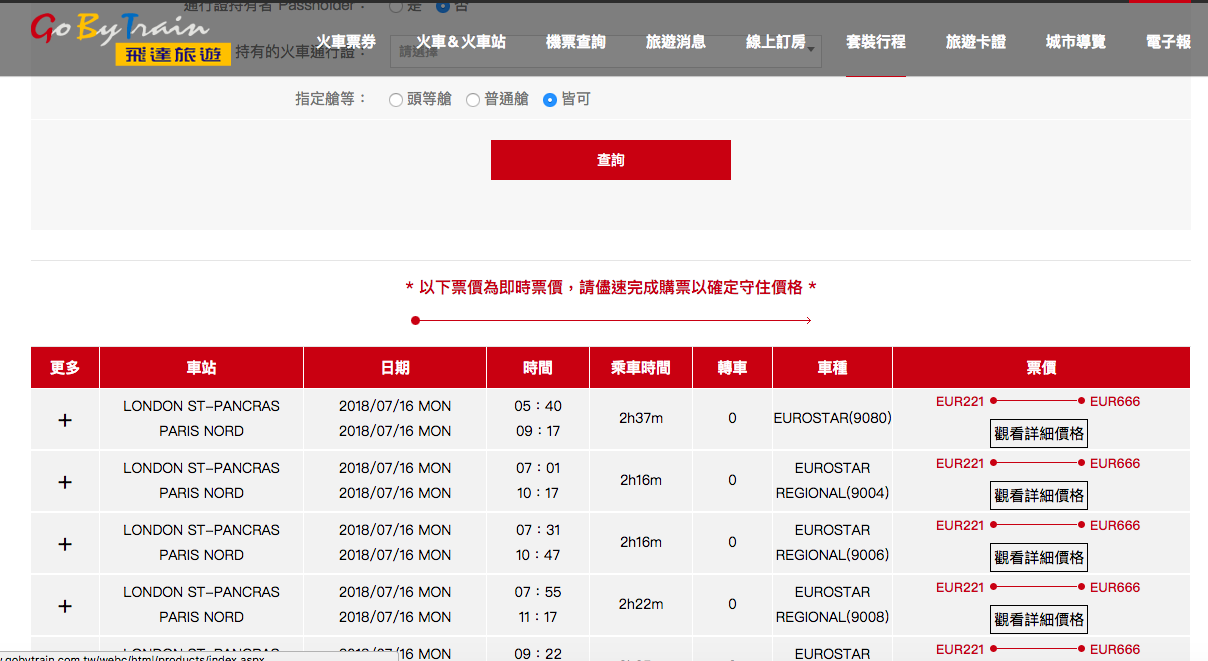Open the 旅遊消息 menu
Image resolution: width=1208 pixels, height=661 pixels.
pos(676,42)
